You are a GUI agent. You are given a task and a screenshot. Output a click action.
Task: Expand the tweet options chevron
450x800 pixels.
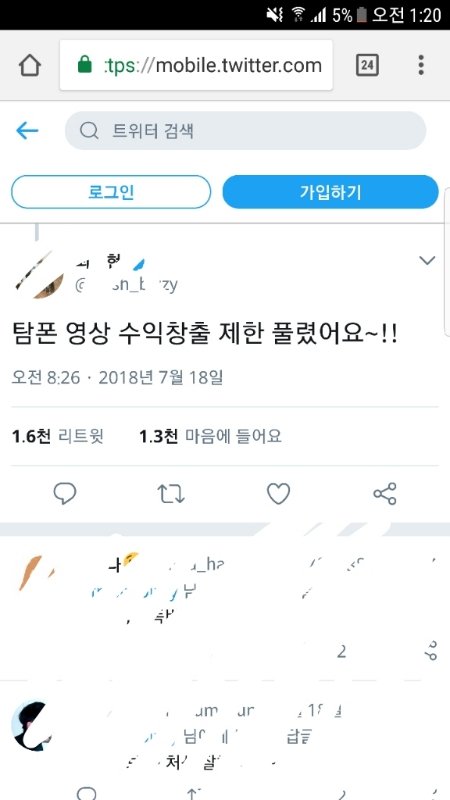[x=427, y=261]
